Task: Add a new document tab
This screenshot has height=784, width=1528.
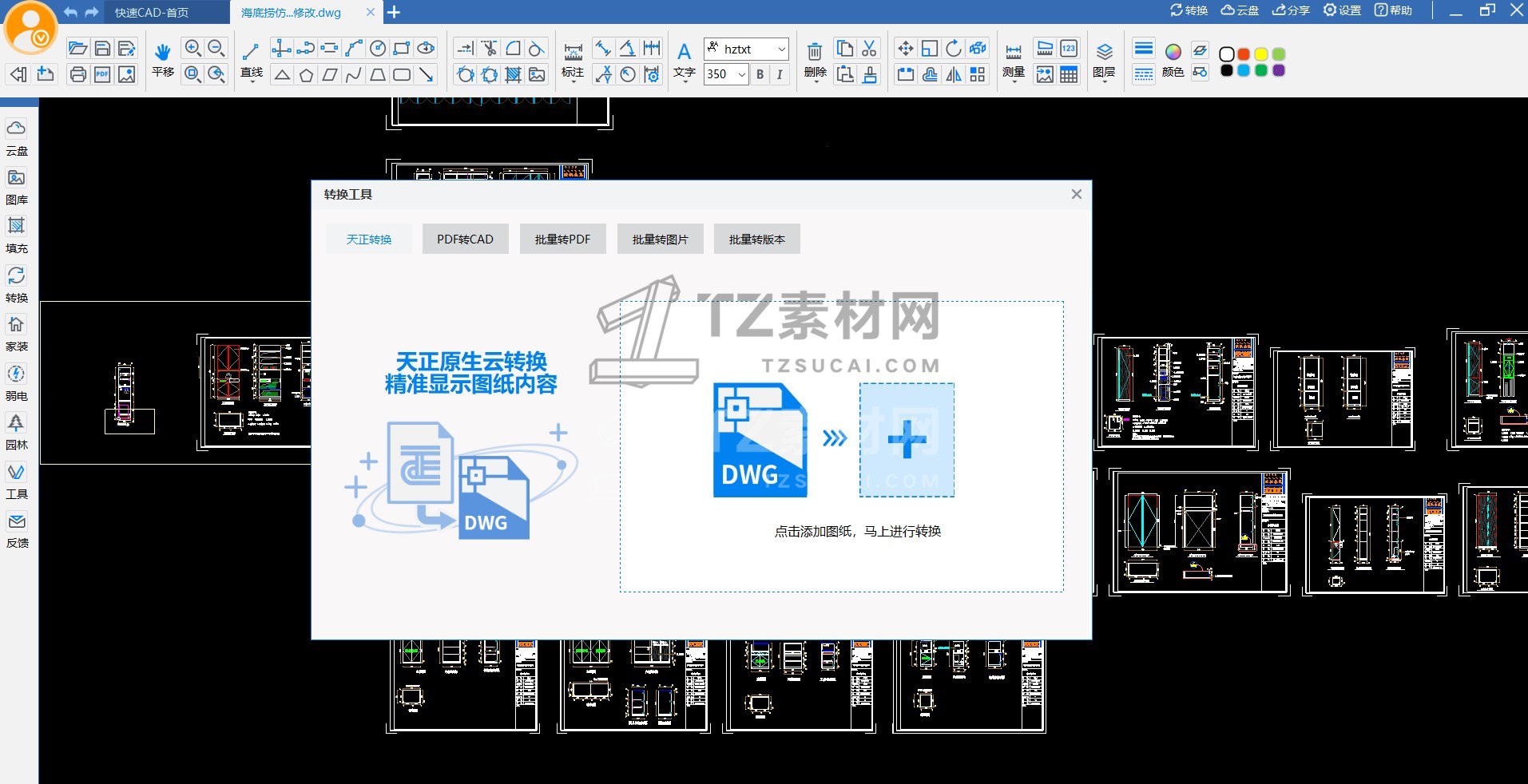Action: tap(394, 12)
